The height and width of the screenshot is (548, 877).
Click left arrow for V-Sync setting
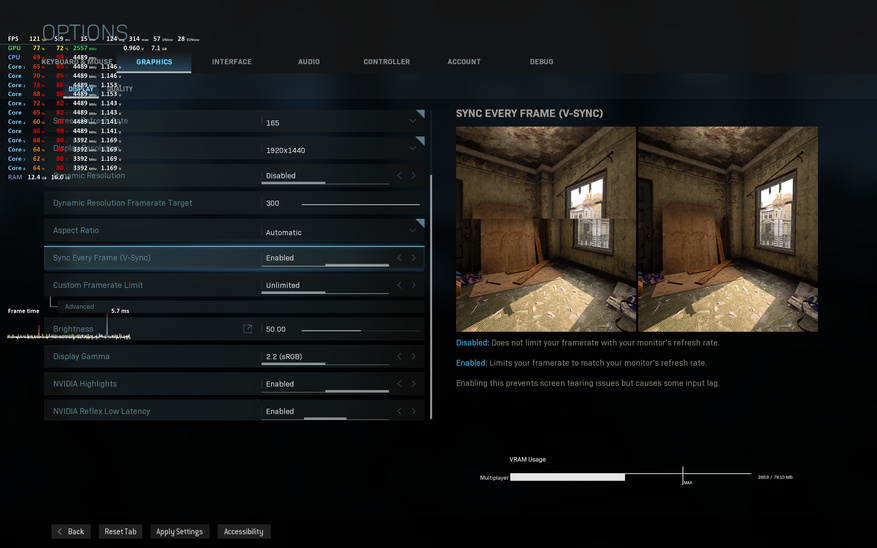(x=399, y=258)
